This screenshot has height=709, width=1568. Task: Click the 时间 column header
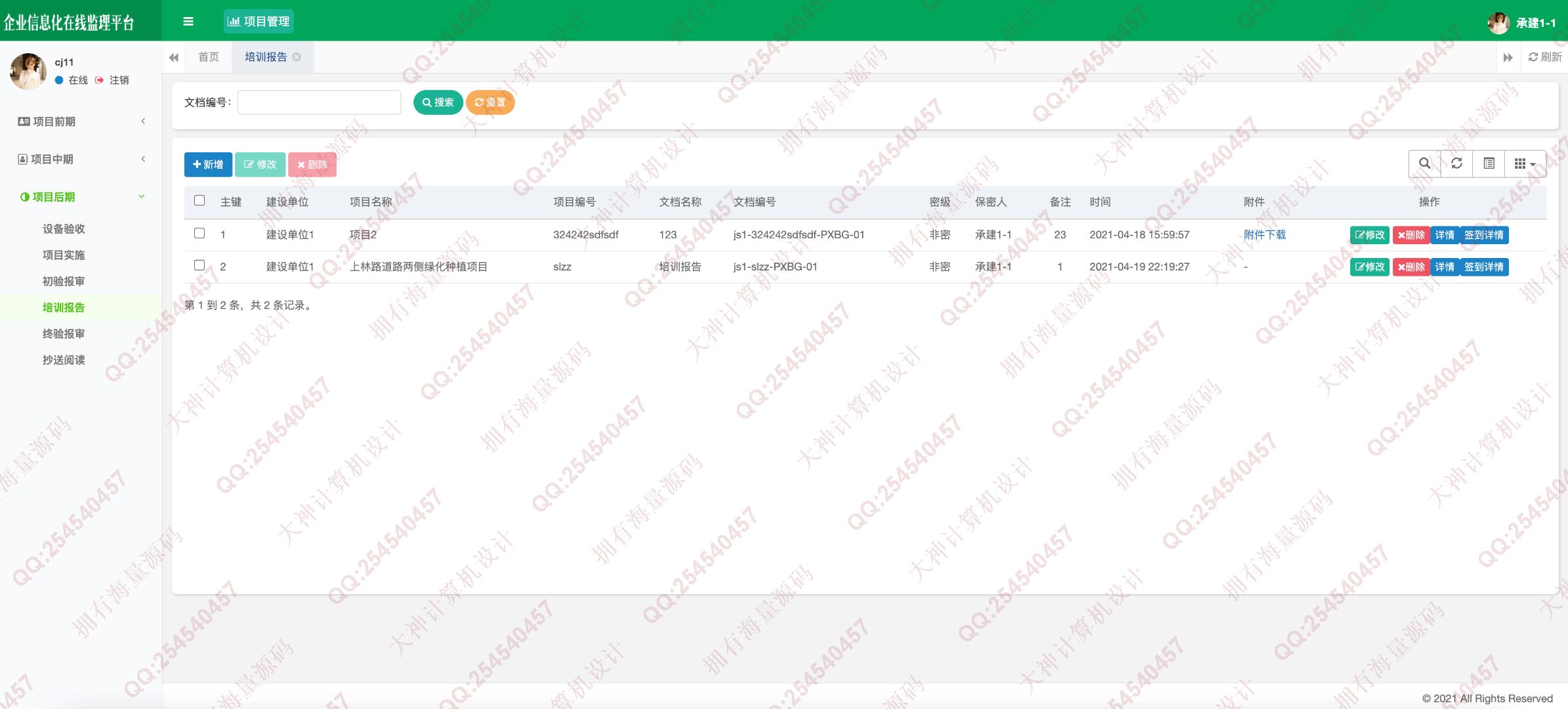pos(1100,202)
